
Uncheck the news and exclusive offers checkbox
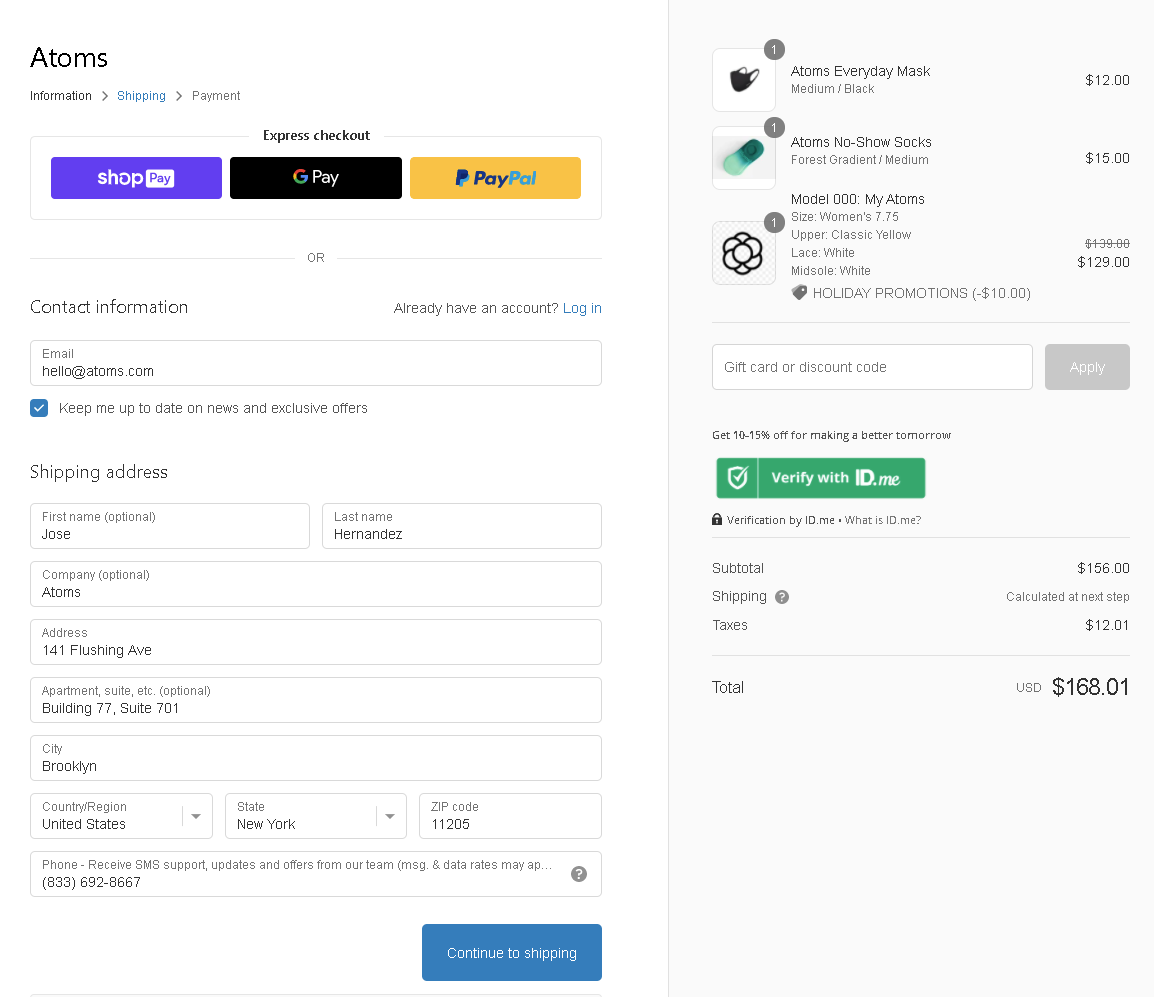click(39, 408)
